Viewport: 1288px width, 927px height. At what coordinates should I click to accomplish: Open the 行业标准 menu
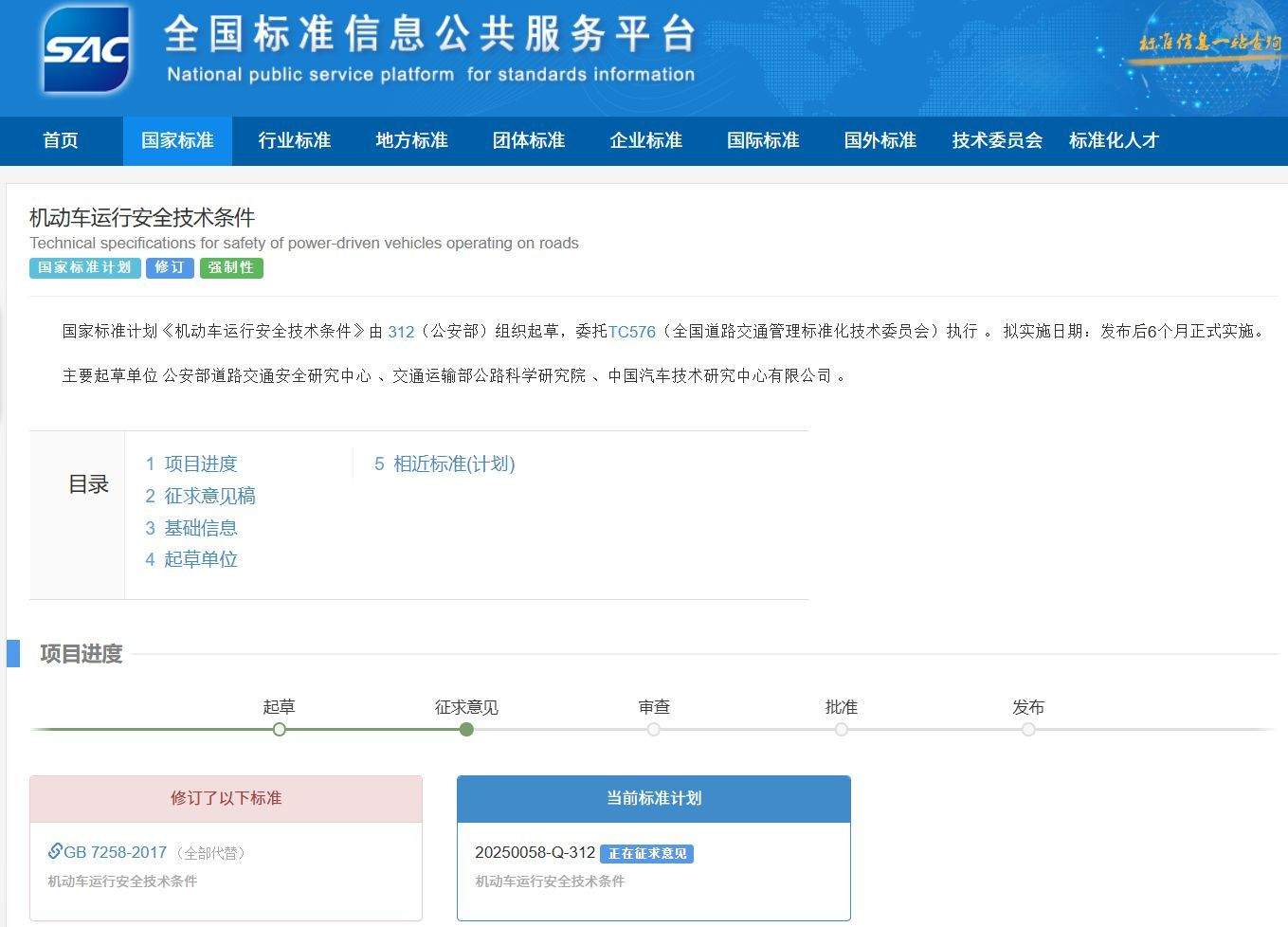[294, 140]
